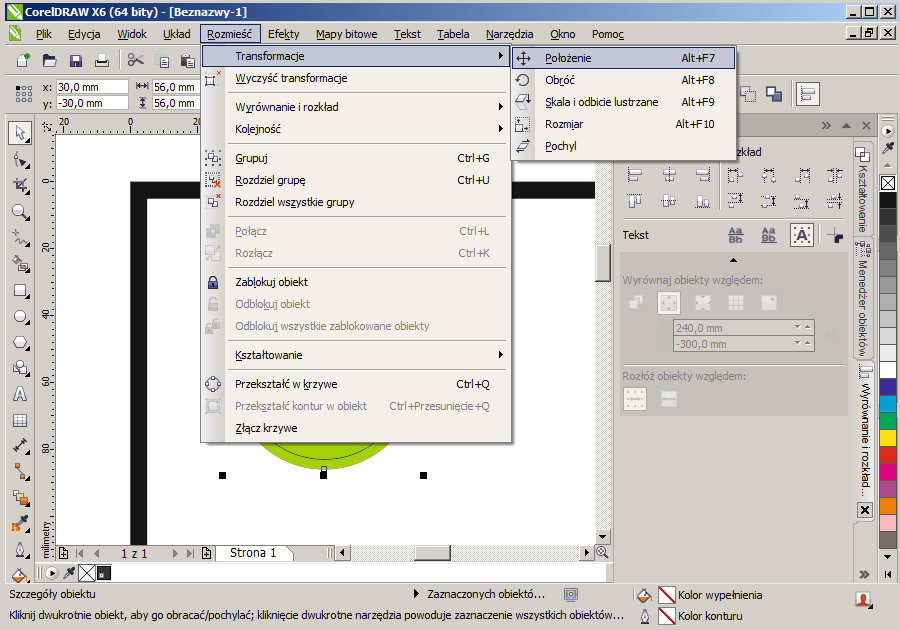Screen dimensions: 900x630
Task: Open the Menedżer obiektów docker tab
Action: click(x=862, y=300)
